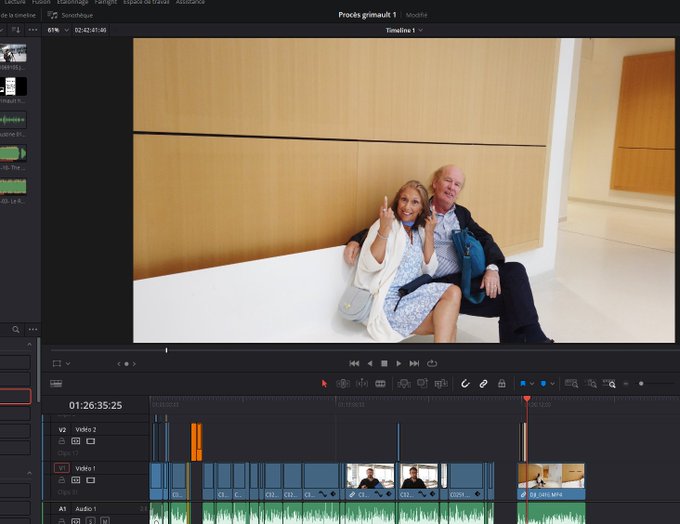
Task: Click the A1 audio track label
Action: pyautogui.click(x=62, y=509)
